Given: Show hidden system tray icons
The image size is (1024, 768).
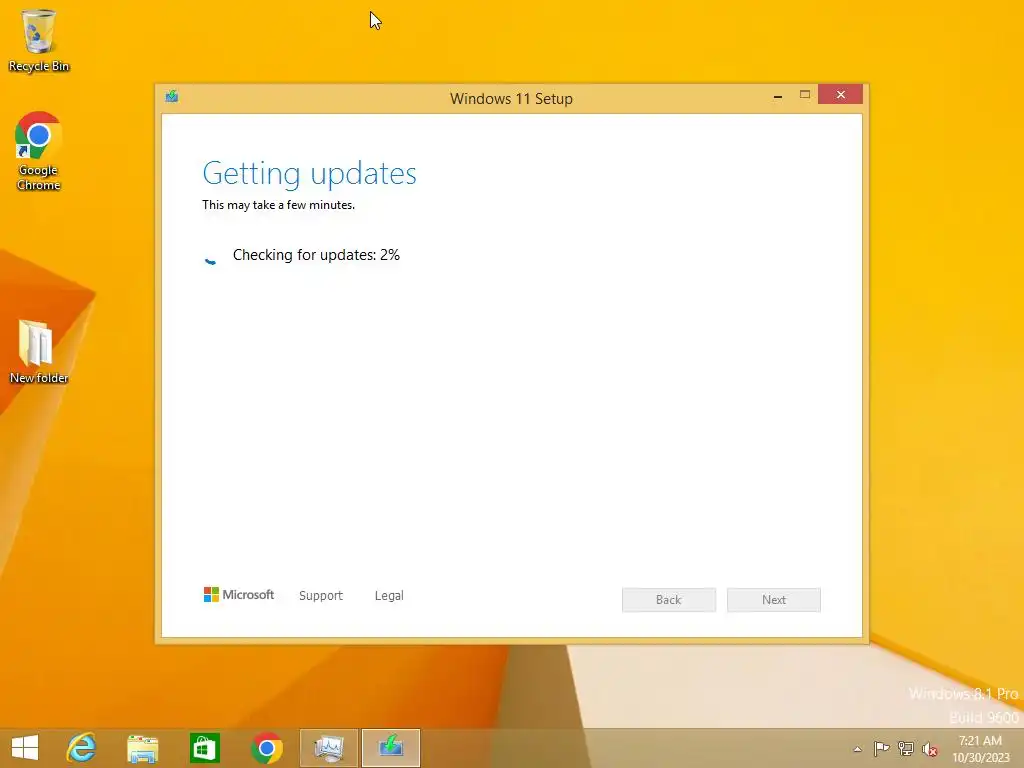Looking at the screenshot, I should [x=857, y=749].
